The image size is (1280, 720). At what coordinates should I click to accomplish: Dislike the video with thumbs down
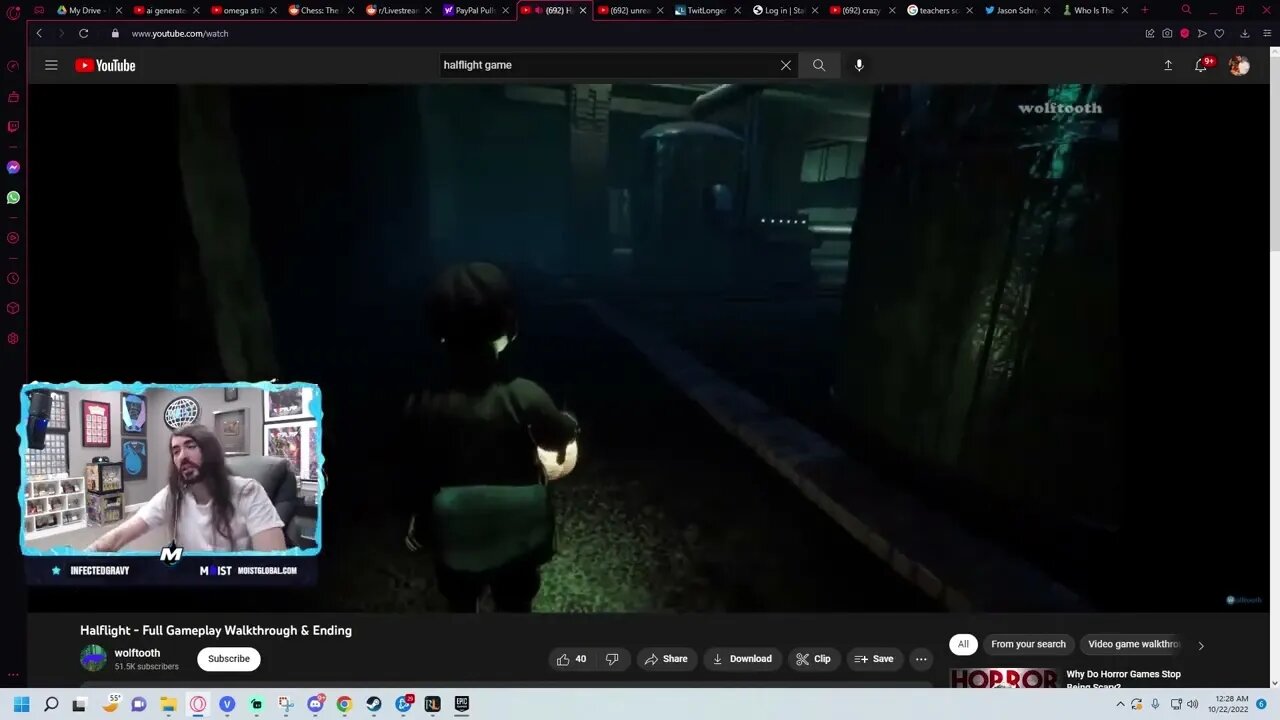click(x=612, y=659)
